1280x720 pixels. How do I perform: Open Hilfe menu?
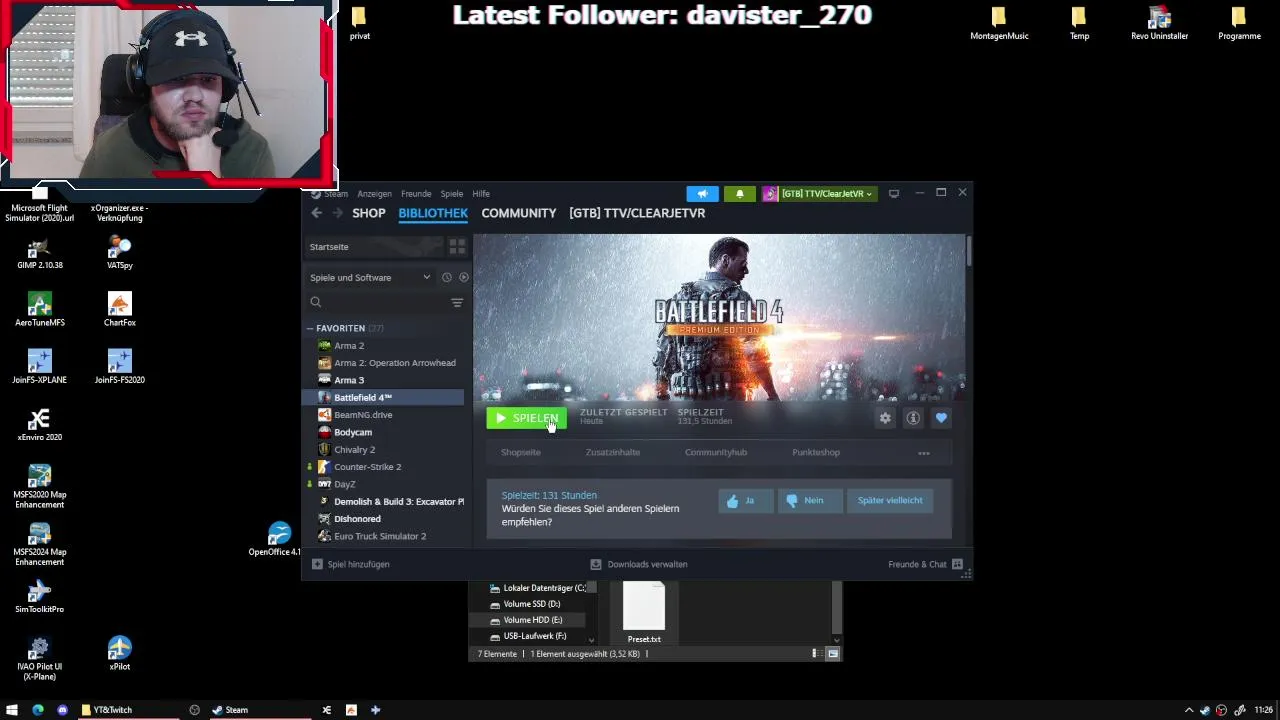point(481,194)
